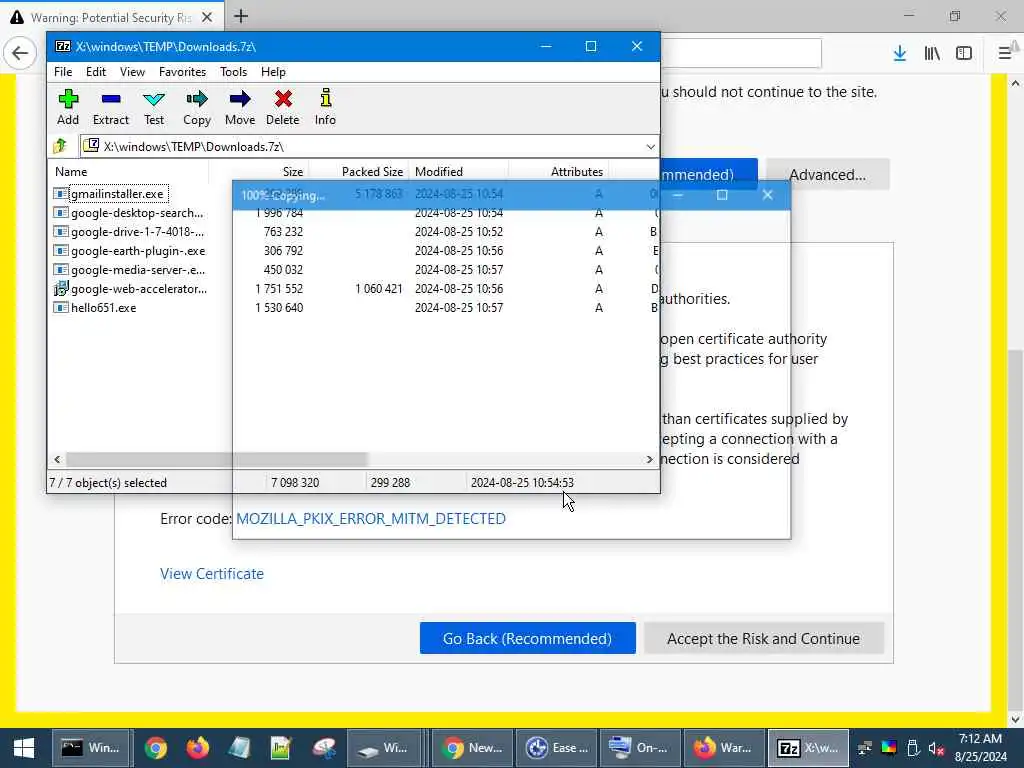Viewport: 1024px width, 768px height.
Task: Sort by the Size column header
Action: [x=259, y=172]
